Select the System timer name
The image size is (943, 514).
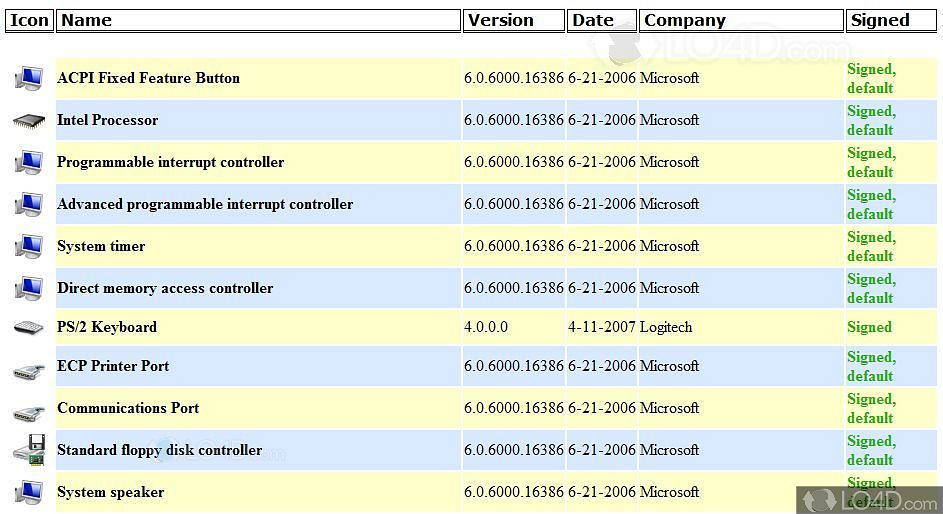pos(101,246)
